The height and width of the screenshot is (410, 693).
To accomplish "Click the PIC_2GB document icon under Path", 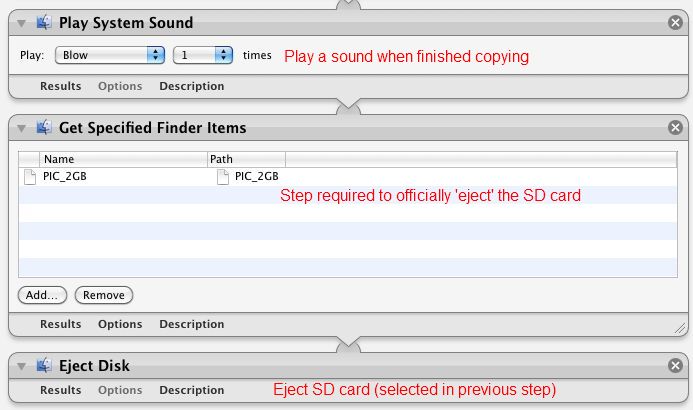I will (x=223, y=177).
